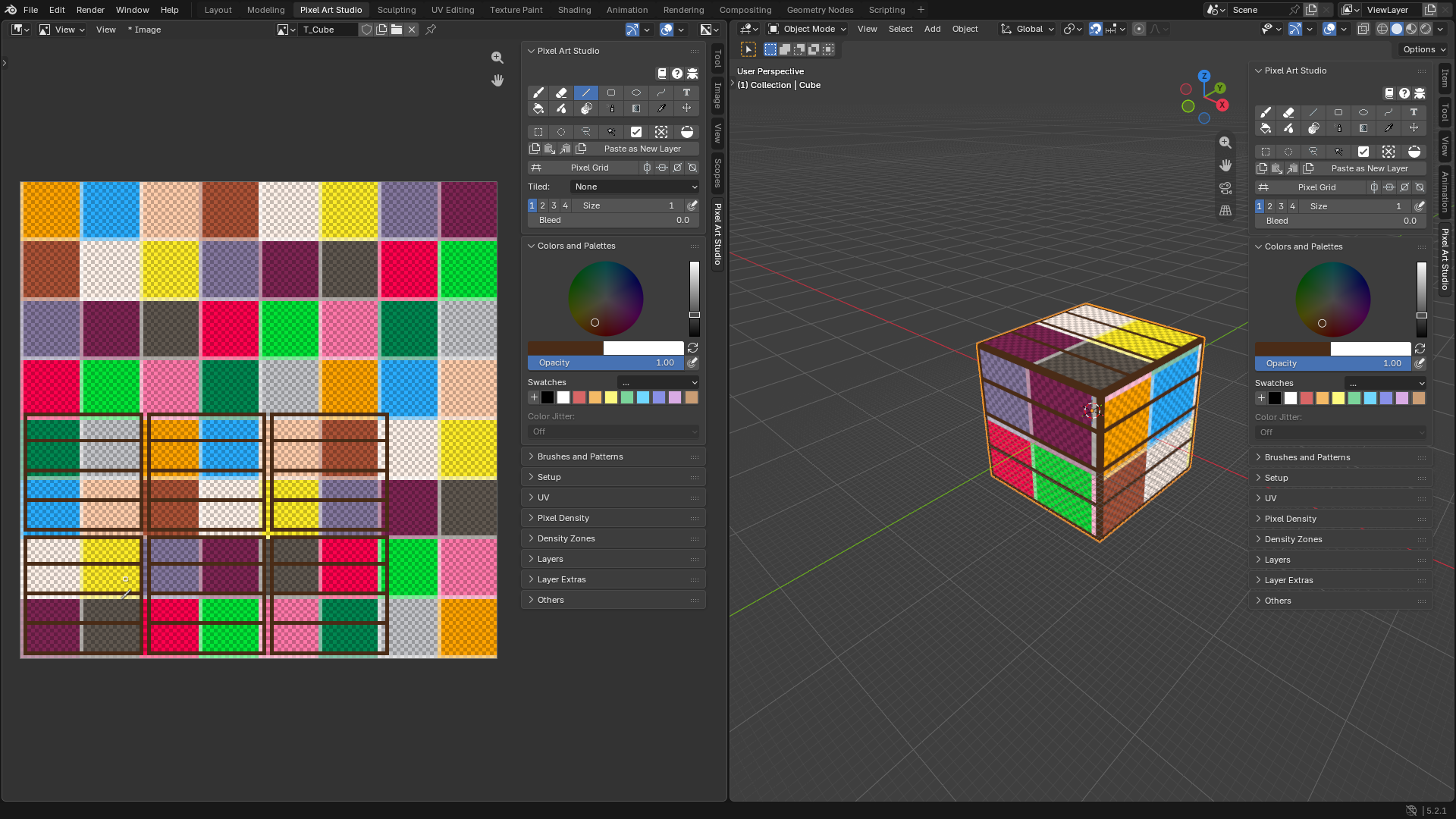Select the line tool in the 3D viewport sidebar
This screenshot has width=1456, height=819.
click(x=1313, y=112)
